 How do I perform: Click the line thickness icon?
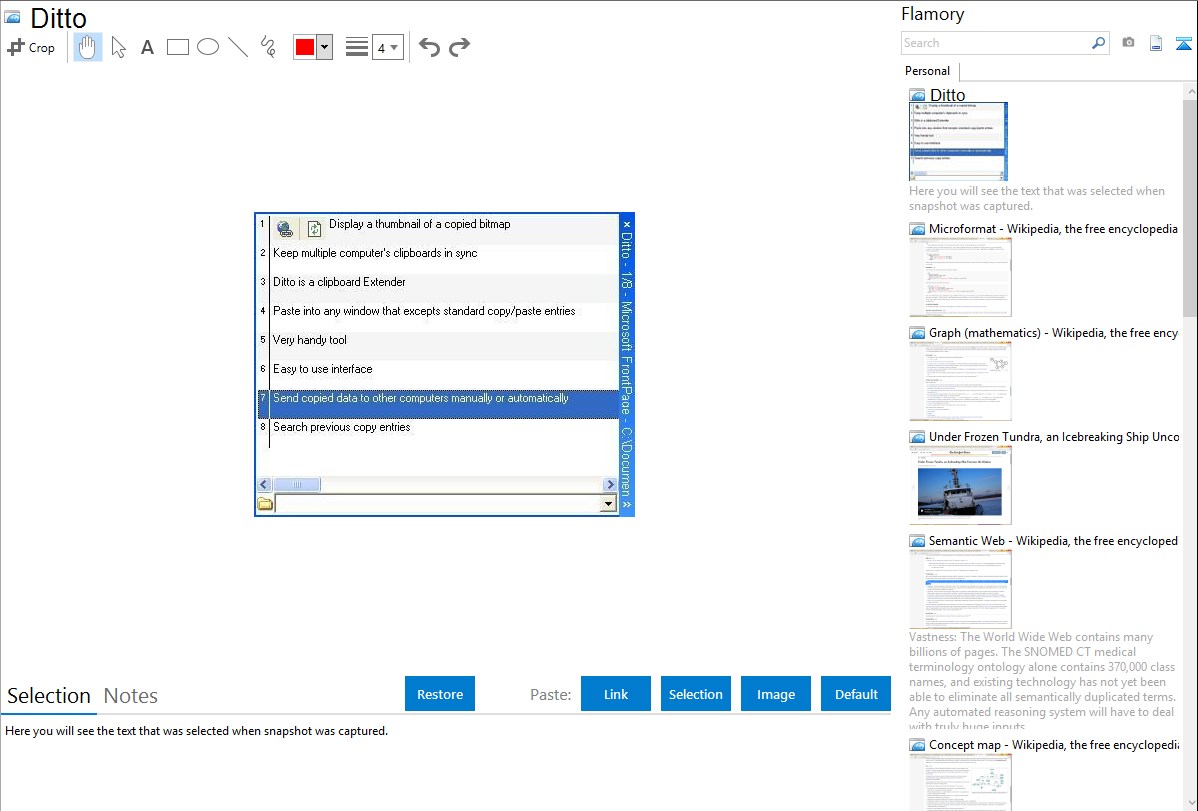click(357, 47)
